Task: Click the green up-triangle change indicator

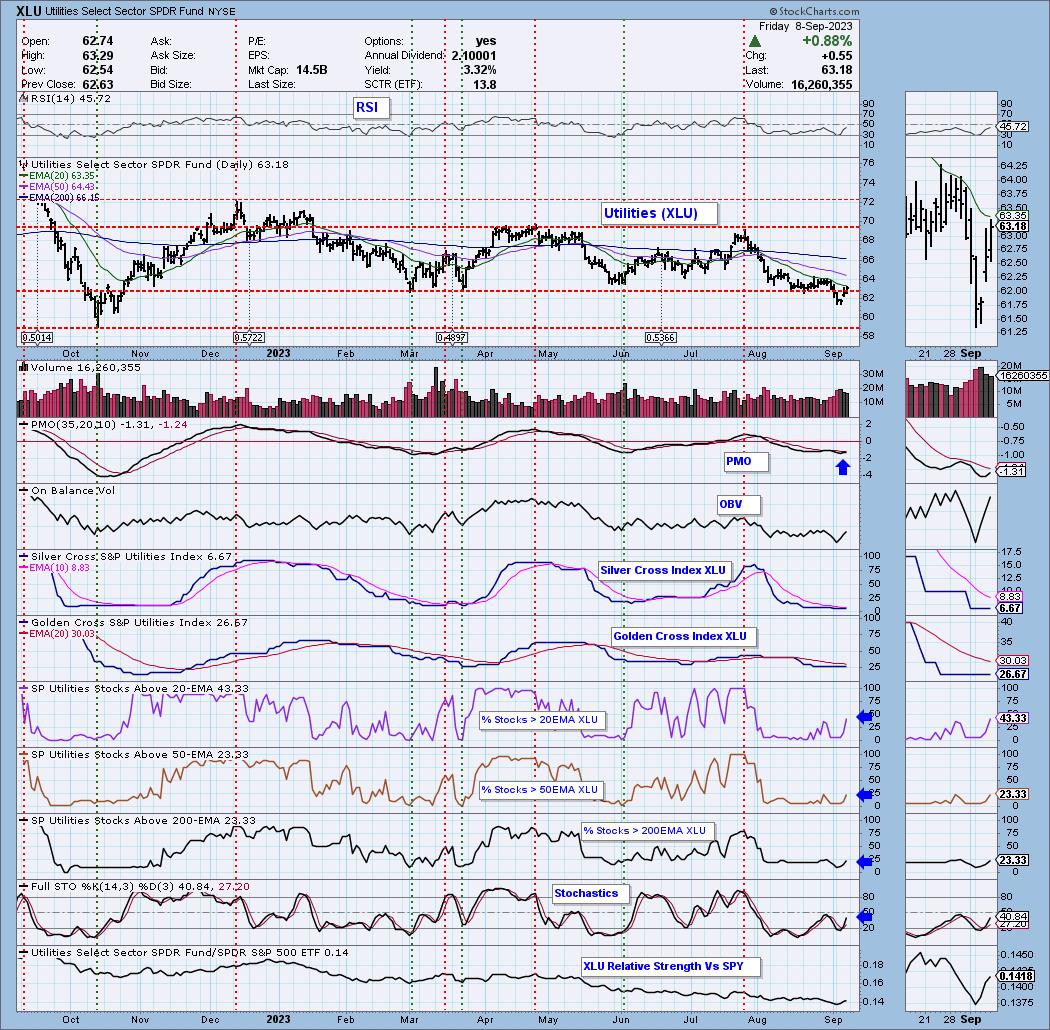Action: pyautogui.click(x=755, y=42)
